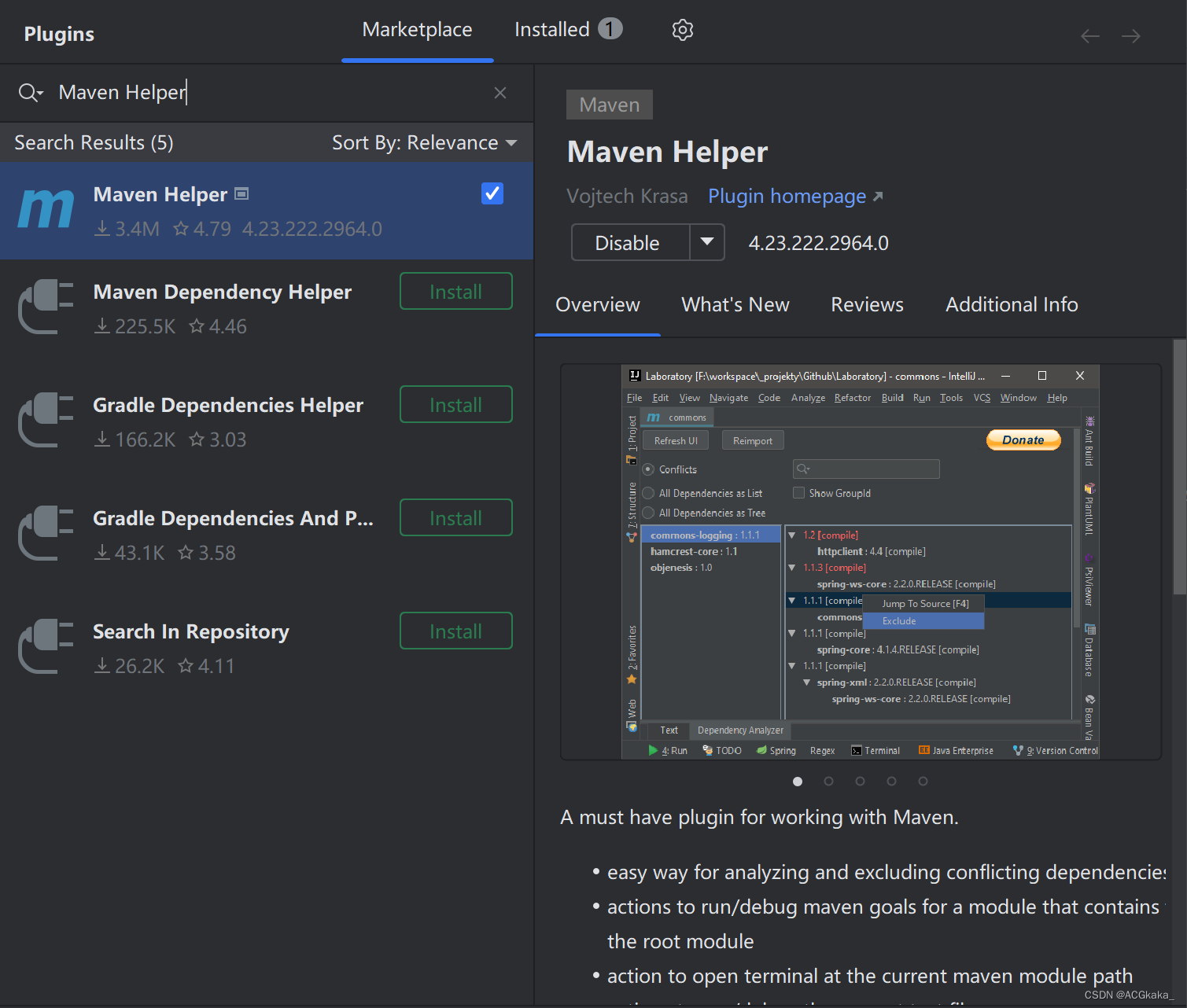Switch to the Marketplace tab

[x=417, y=30]
